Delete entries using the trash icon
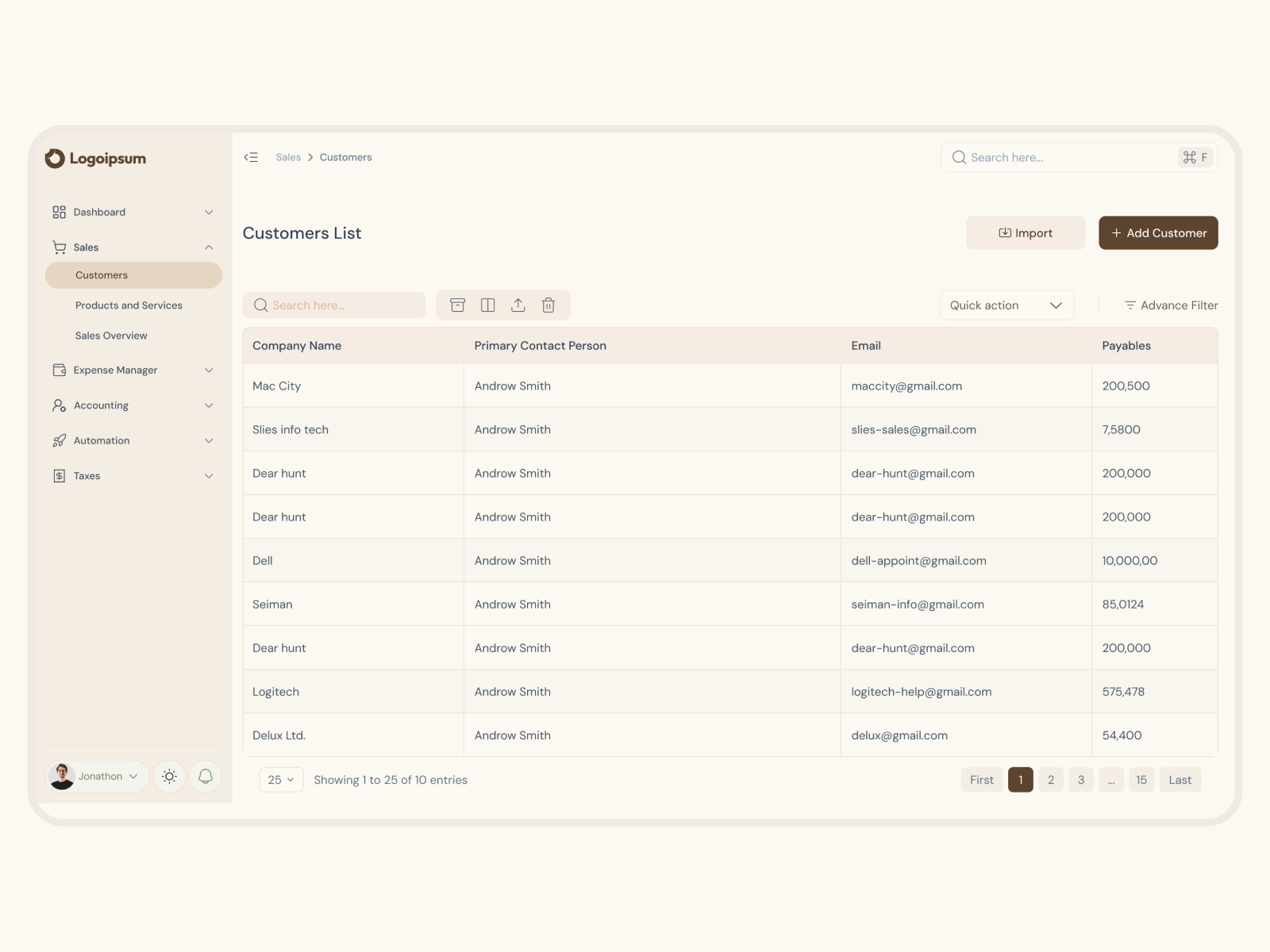 click(548, 305)
